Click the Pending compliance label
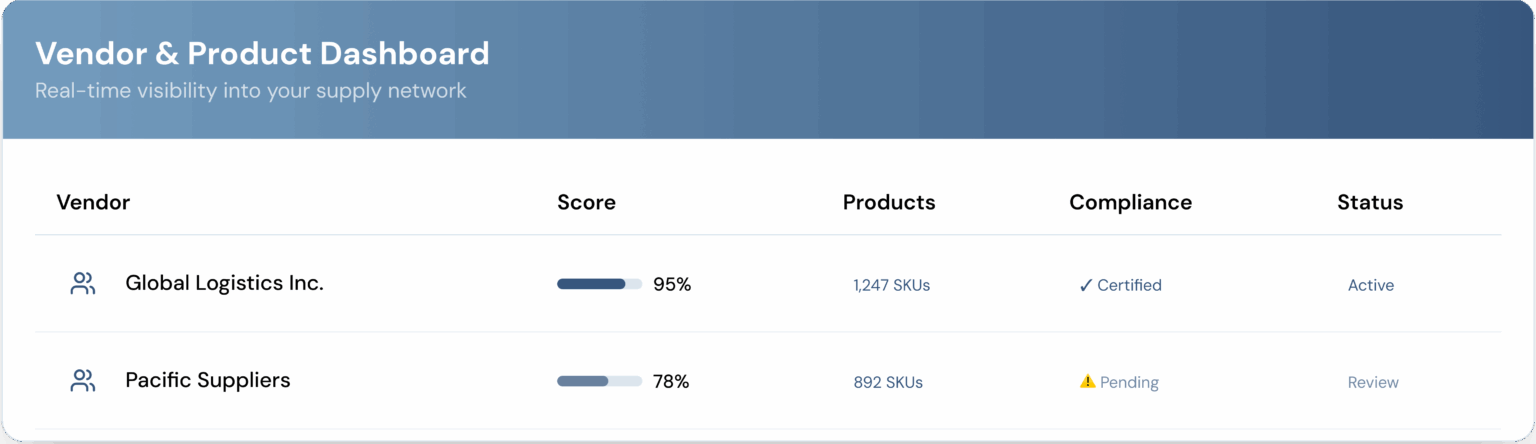This screenshot has height=444, width=1536. click(1129, 382)
